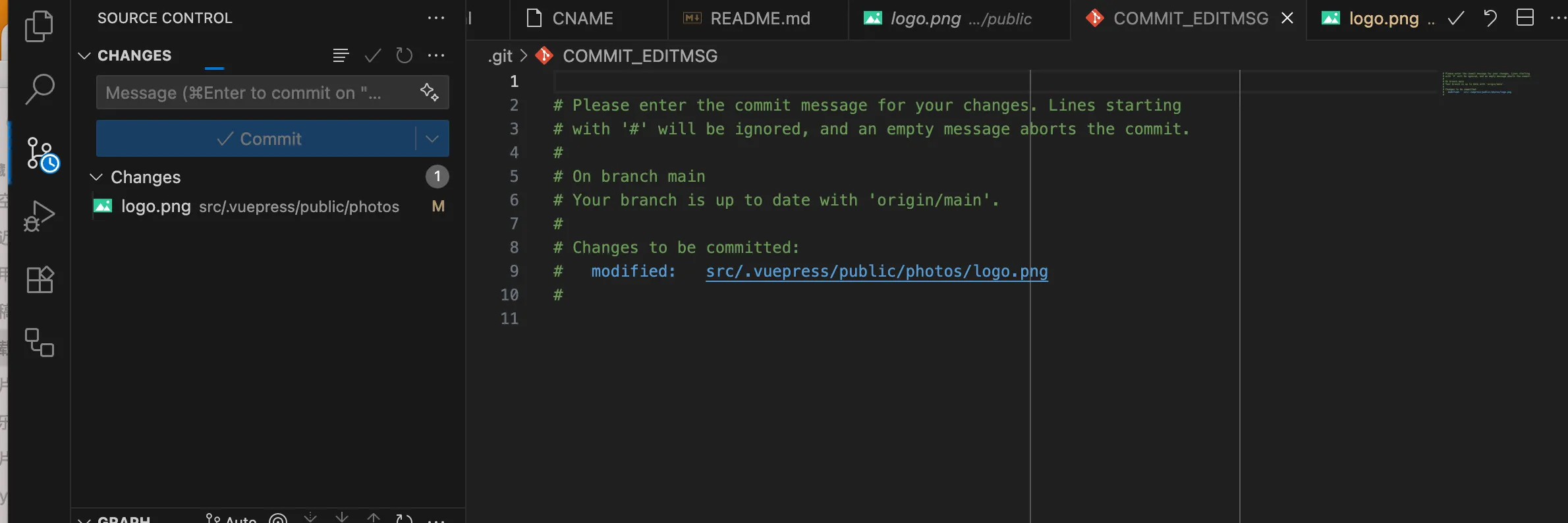This screenshot has width=1568, height=523.
Task: Toggle split editor layout icon
Action: (x=1525, y=18)
